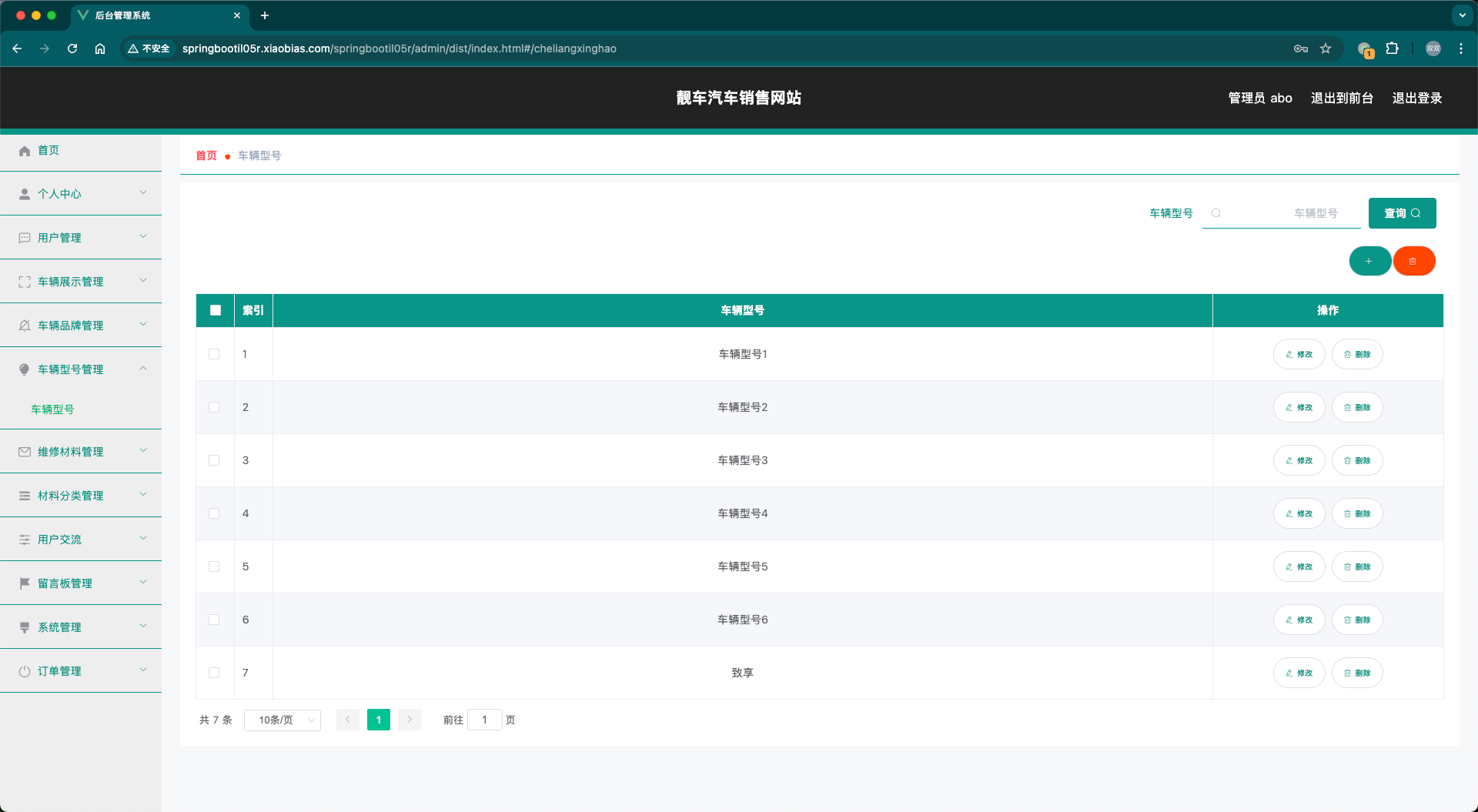Image resolution: width=1478 pixels, height=812 pixels.
Task: Click the 前往 page number input
Action: pos(485,720)
